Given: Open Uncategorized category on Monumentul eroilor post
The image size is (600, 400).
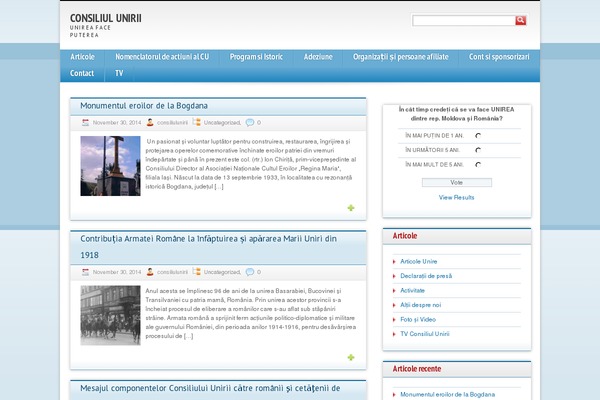Looking at the screenshot, I should (222, 122).
